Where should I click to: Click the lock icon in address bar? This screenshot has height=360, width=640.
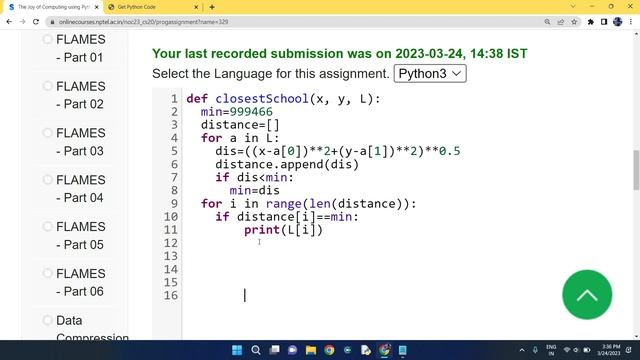click(x=52, y=22)
